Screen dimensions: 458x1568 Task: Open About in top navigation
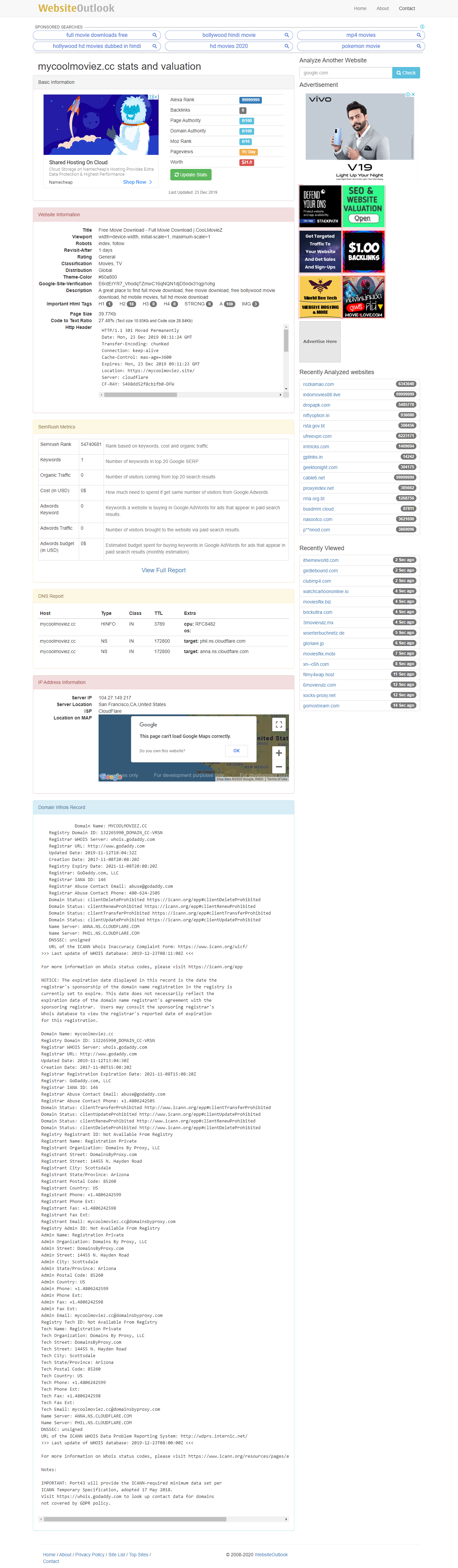pos(383,8)
